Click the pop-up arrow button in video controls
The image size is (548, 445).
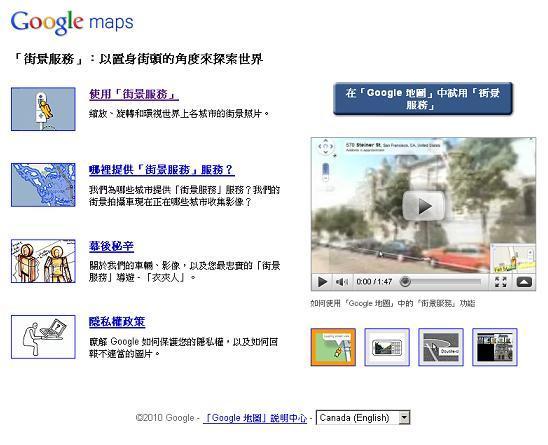[x=524, y=282]
